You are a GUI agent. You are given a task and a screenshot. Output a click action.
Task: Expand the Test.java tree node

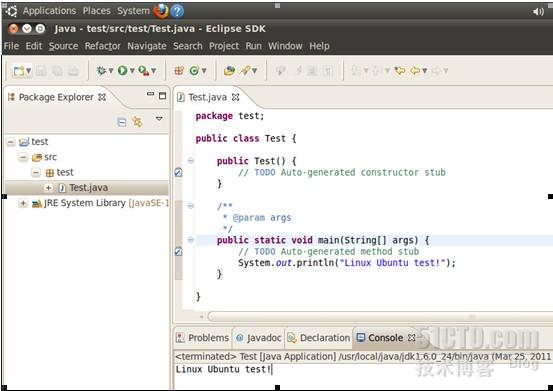click(48, 188)
